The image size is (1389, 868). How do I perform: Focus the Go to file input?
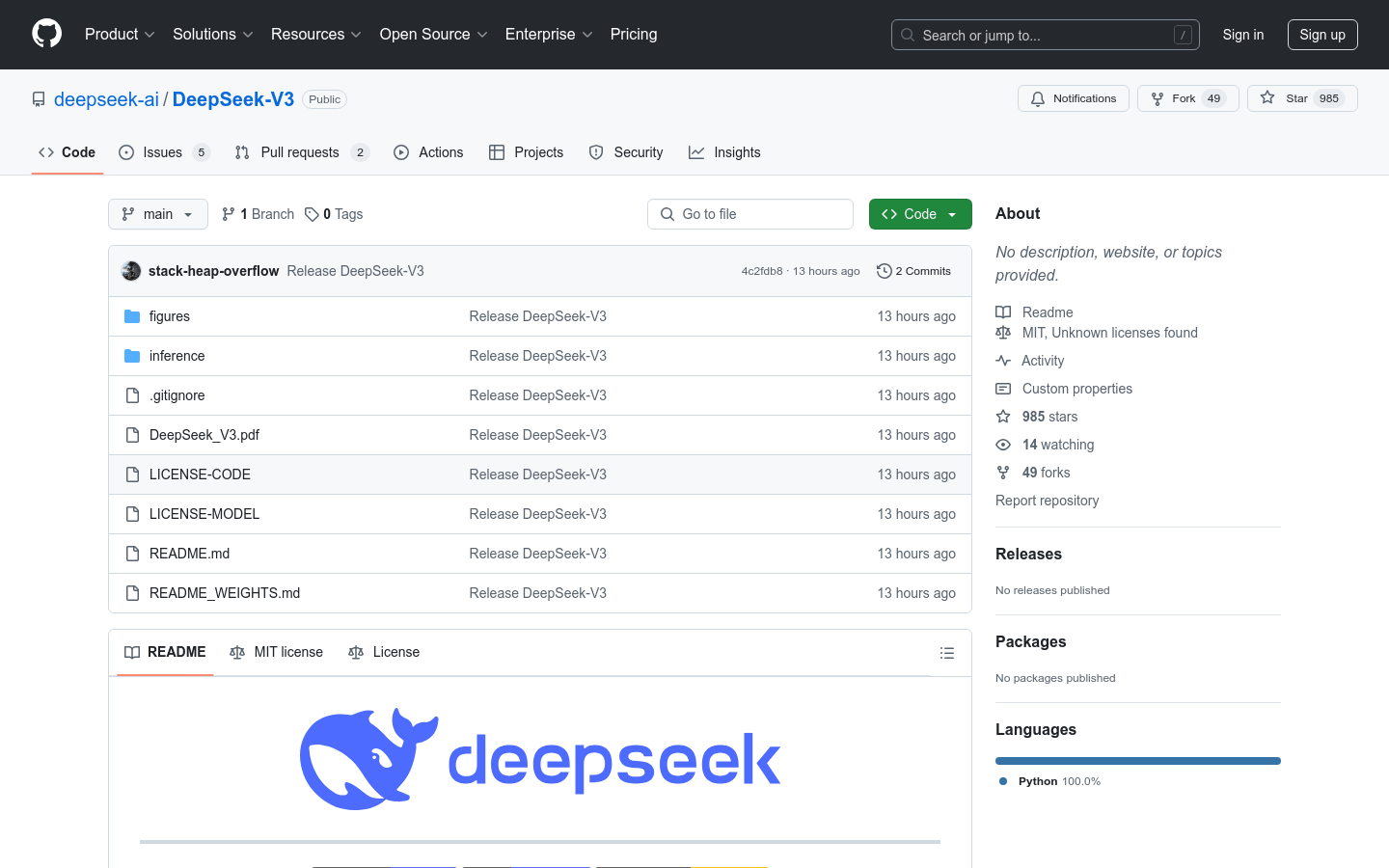pyautogui.click(x=750, y=214)
